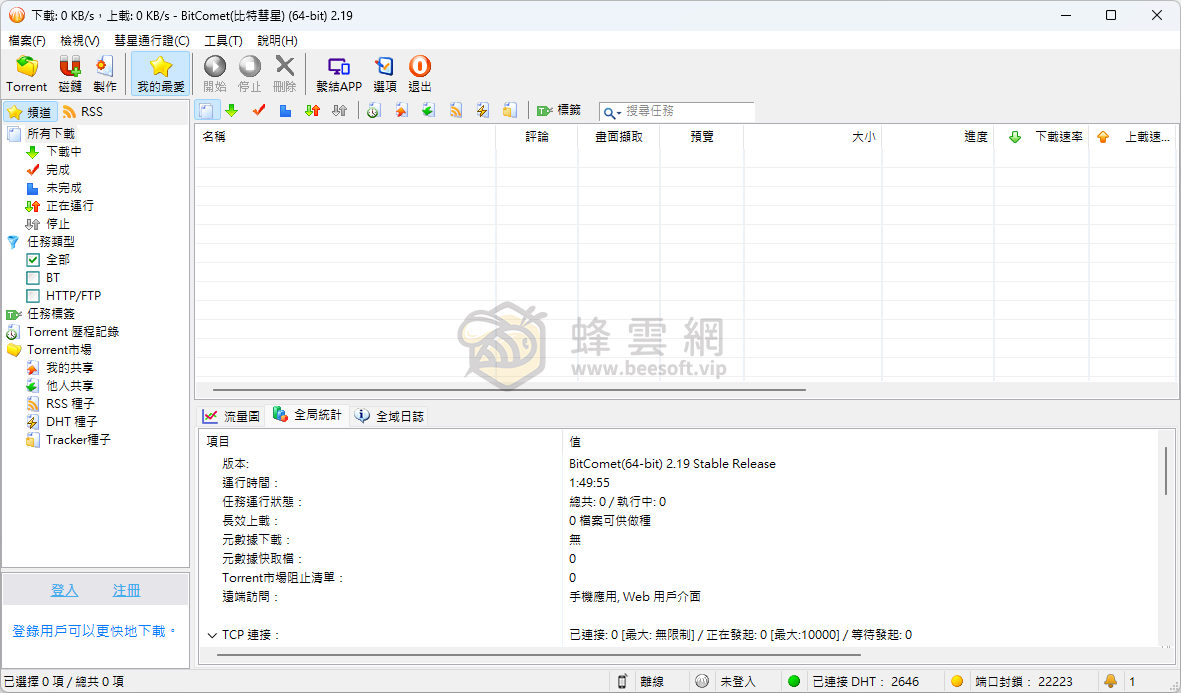1181x693 pixels.
Task: Open the 檢視(V) menu
Action: (x=80, y=41)
